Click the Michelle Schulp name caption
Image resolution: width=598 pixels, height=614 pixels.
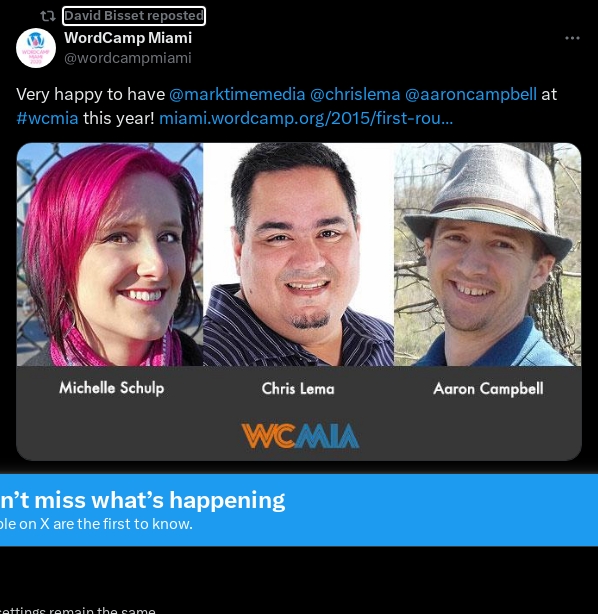(x=112, y=388)
